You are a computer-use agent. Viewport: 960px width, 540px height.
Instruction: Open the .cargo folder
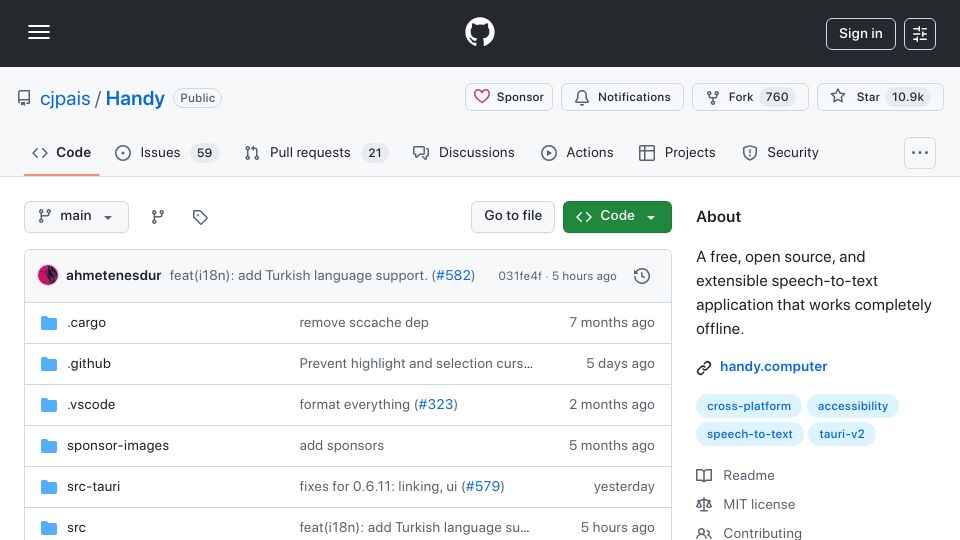pos(86,323)
